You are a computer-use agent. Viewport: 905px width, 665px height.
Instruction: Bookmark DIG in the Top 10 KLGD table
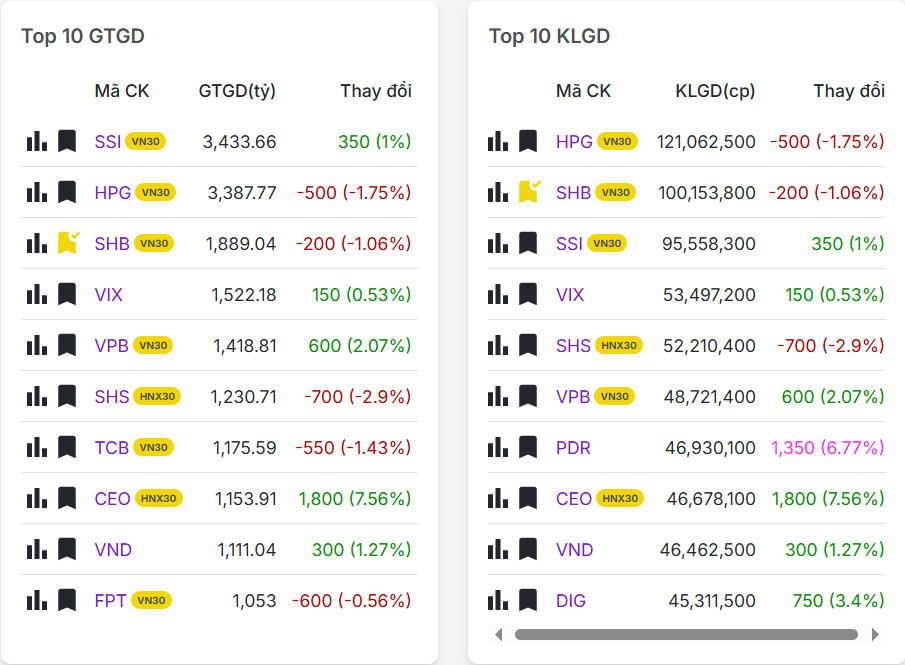(x=528, y=600)
